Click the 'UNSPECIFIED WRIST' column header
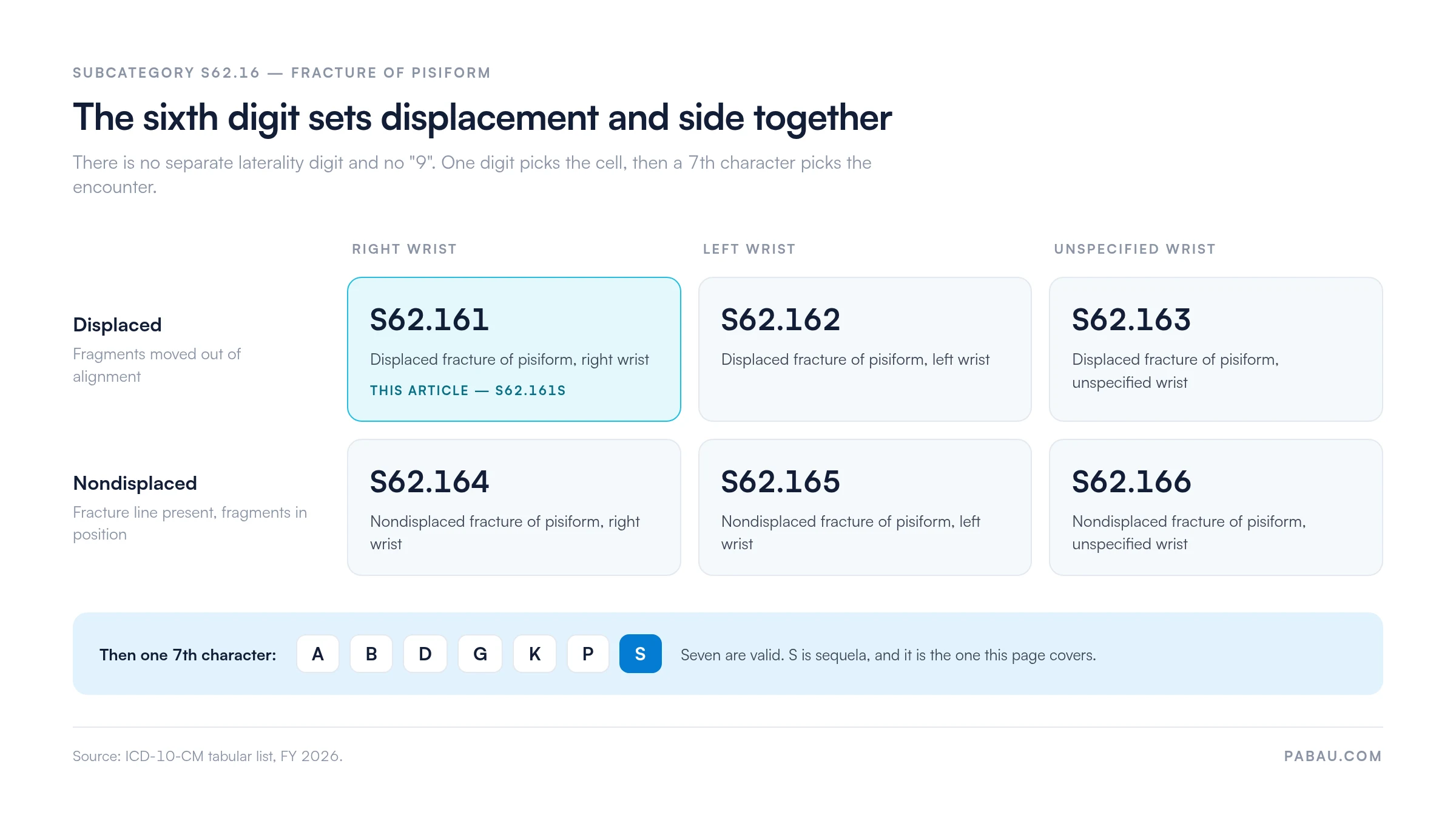This screenshot has width=1456, height=823. pos(1134,249)
